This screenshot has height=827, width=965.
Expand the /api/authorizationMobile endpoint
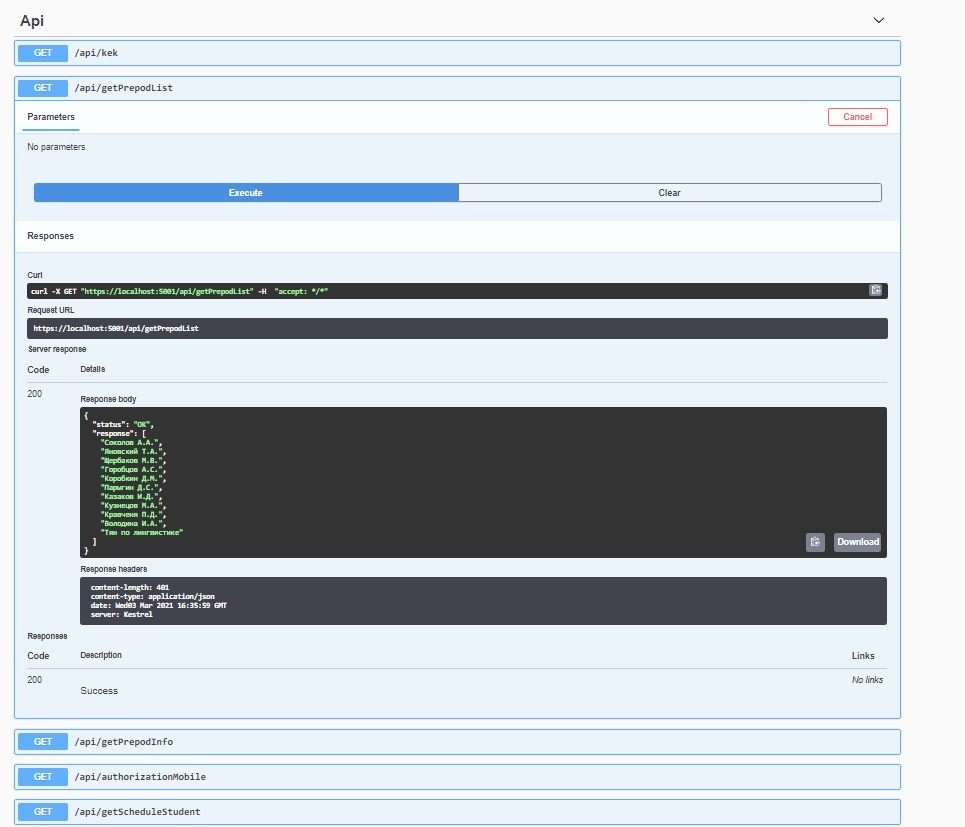(x=450, y=776)
